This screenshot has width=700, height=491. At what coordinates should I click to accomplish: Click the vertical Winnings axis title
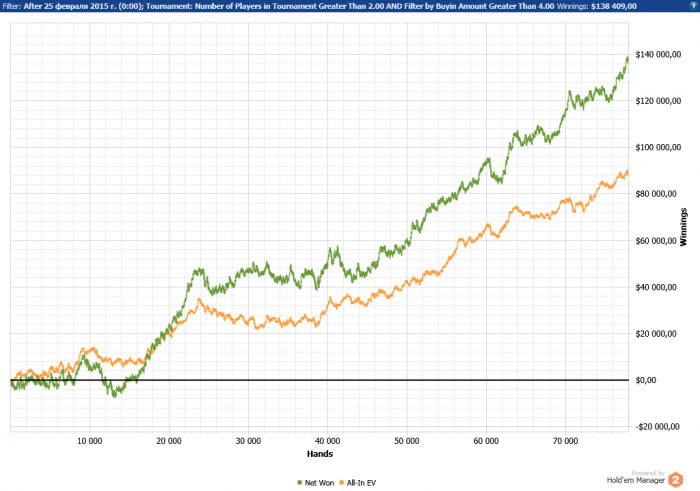(x=683, y=227)
